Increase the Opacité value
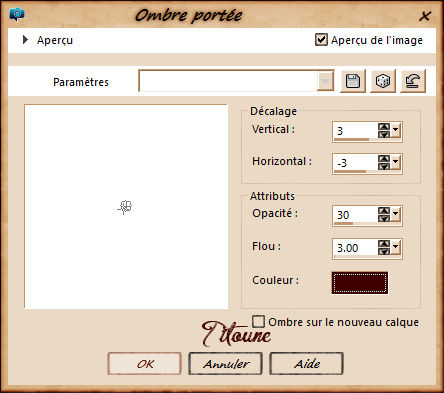The image size is (444, 393). click(384, 211)
